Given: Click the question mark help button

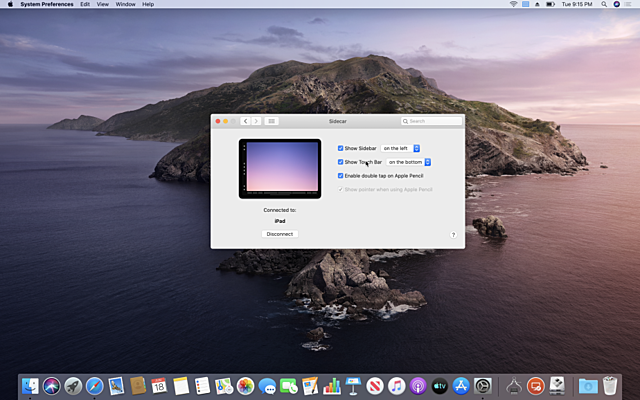Looking at the screenshot, I should click(453, 235).
